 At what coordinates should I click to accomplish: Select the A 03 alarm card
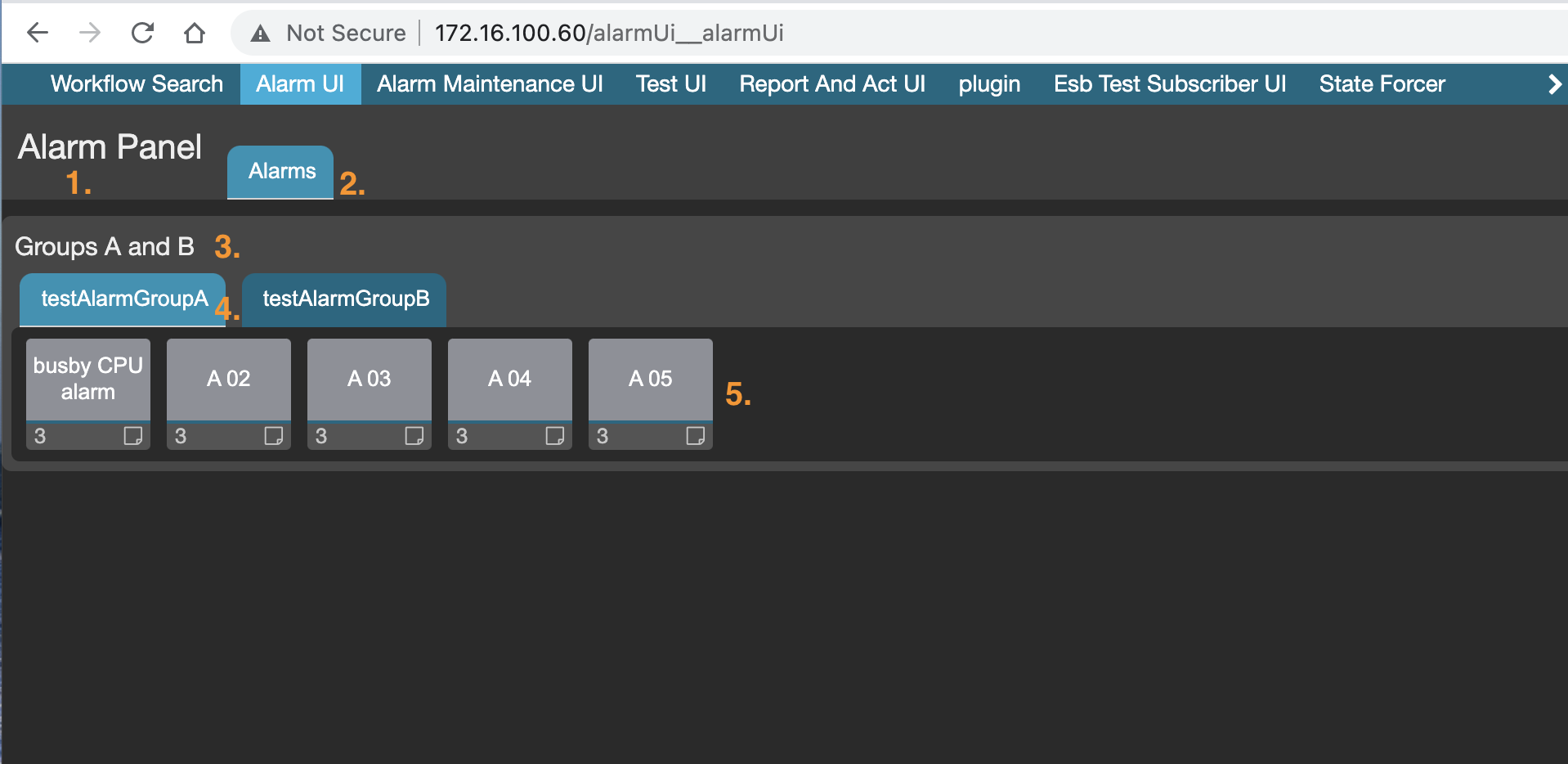[370, 394]
